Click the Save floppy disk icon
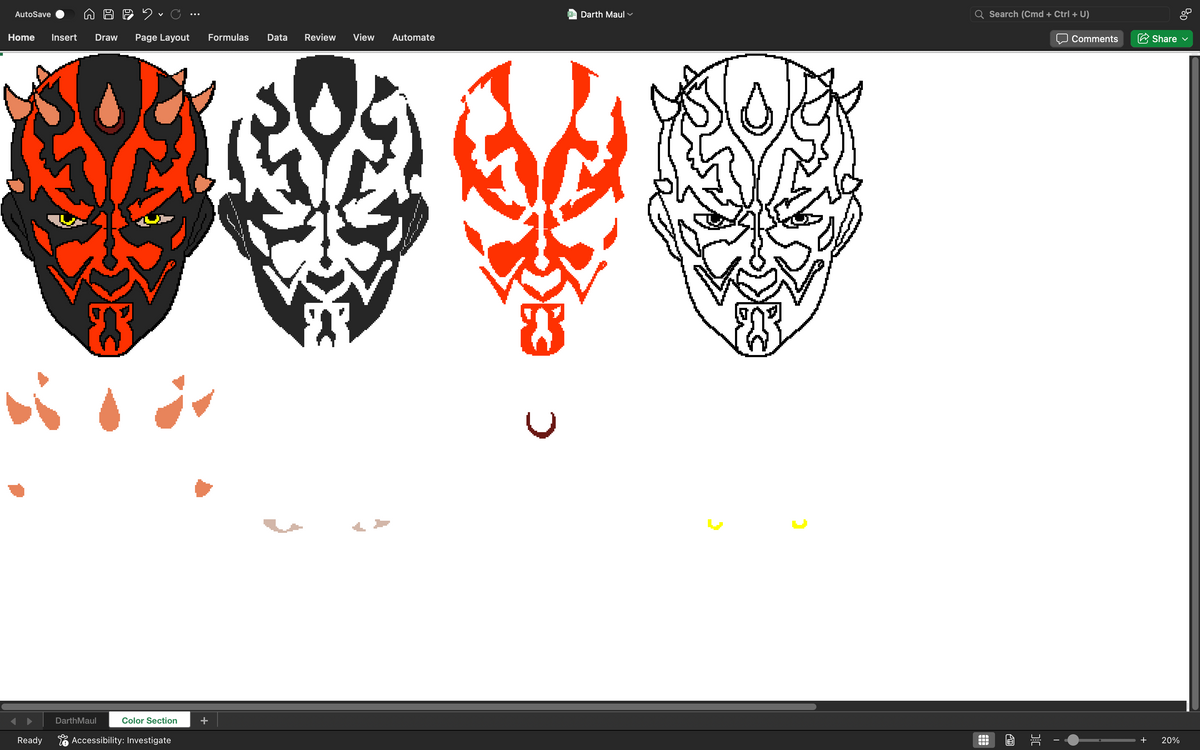1200x750 pixels. tap(108, 14)
